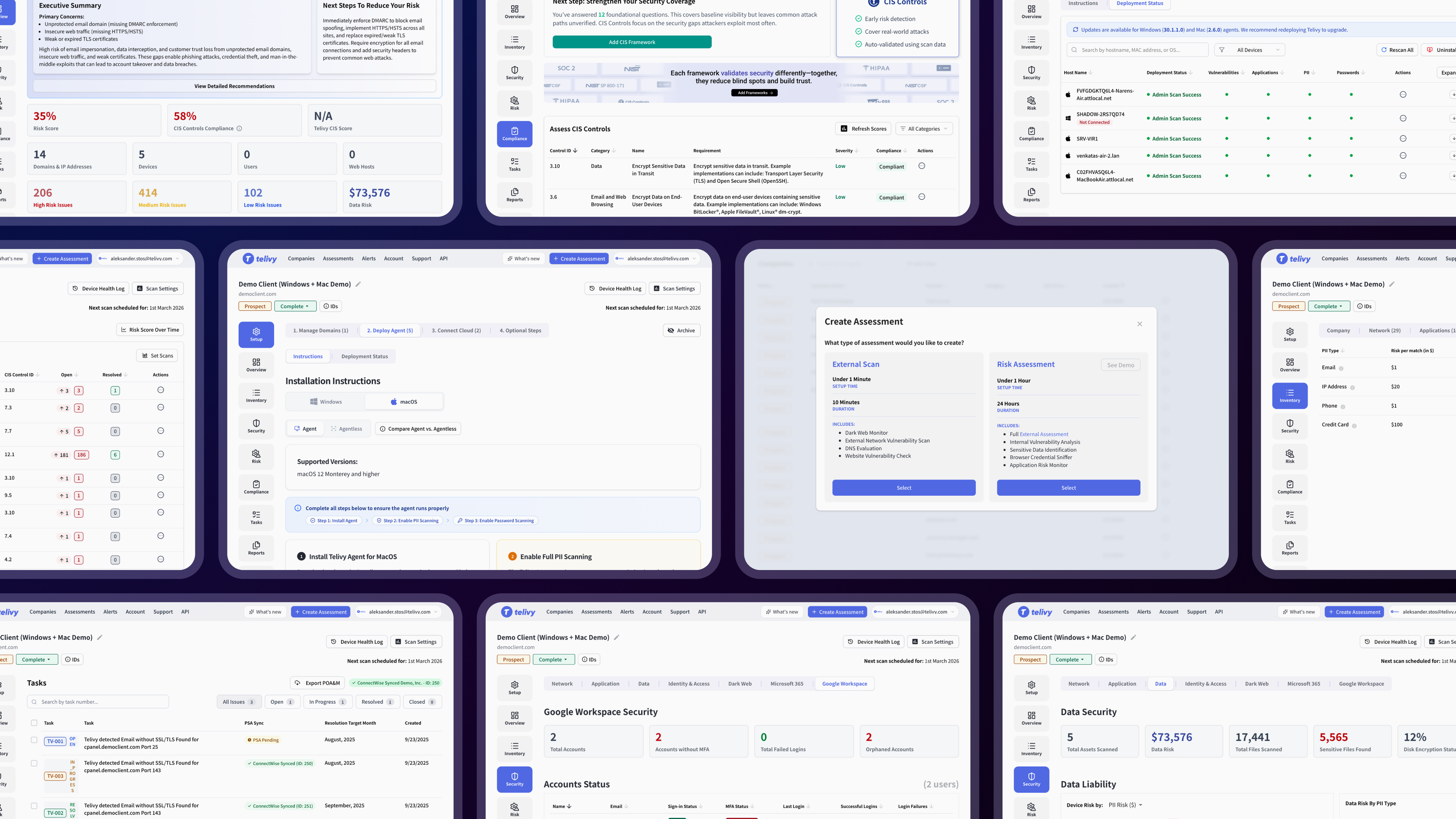Viewport: 1456px width, 819px height.
Task: Open actions menu for SRV-VIR1 device row
Action: coord(1402,138)
